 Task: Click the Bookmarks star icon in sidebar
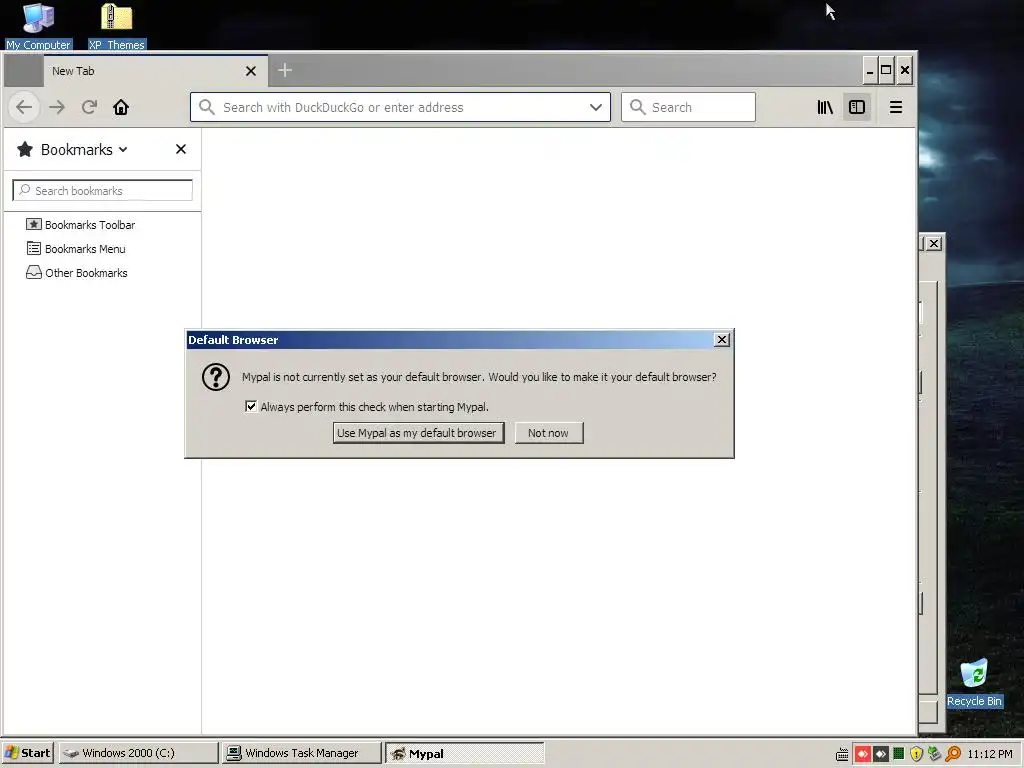click(25, 150)
